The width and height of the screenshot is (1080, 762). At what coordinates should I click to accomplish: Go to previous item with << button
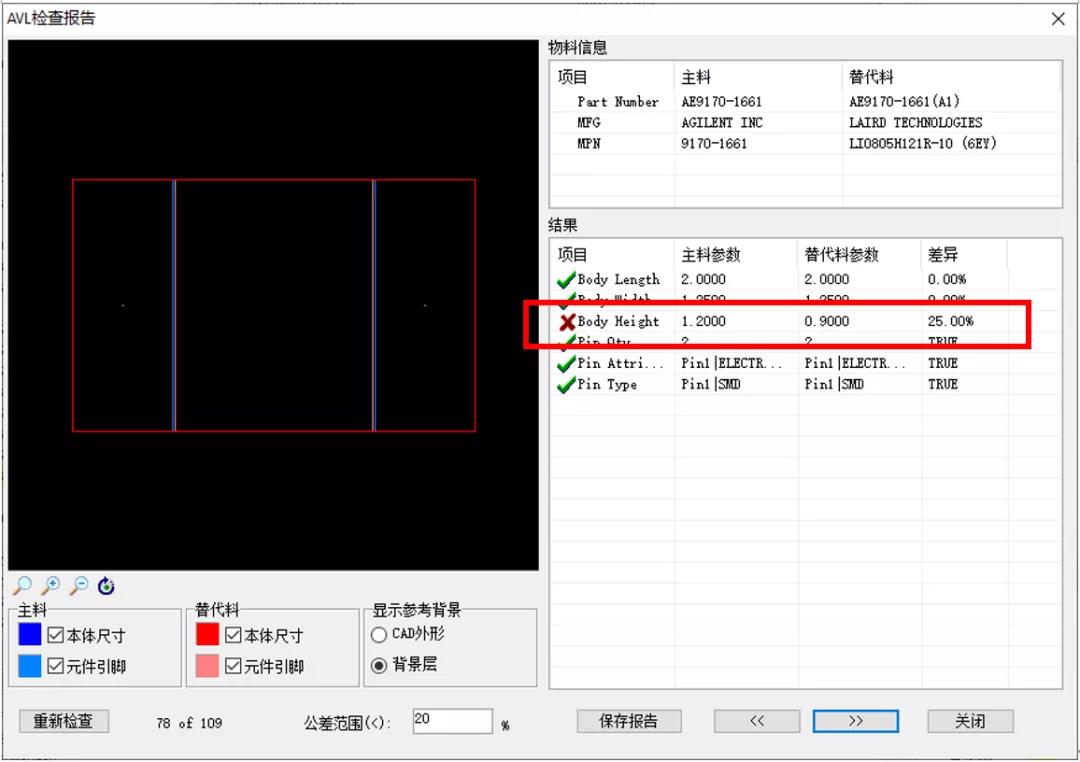pos(757,721)
